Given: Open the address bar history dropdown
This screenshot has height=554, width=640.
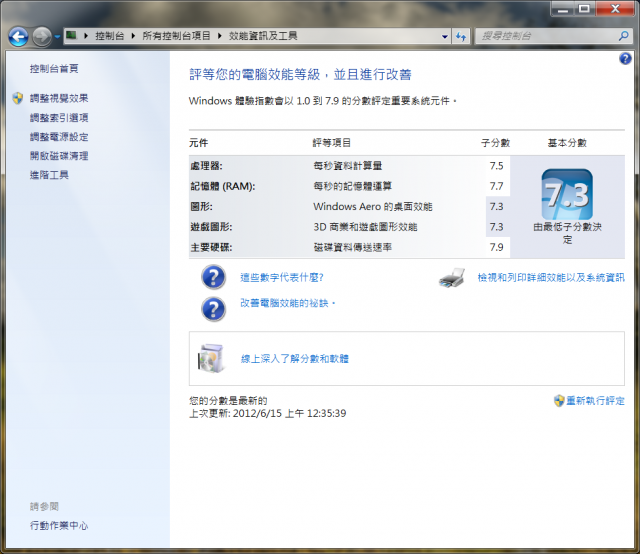Looking at the screenshot, I should pyautogui.click(x=445, y=36).
